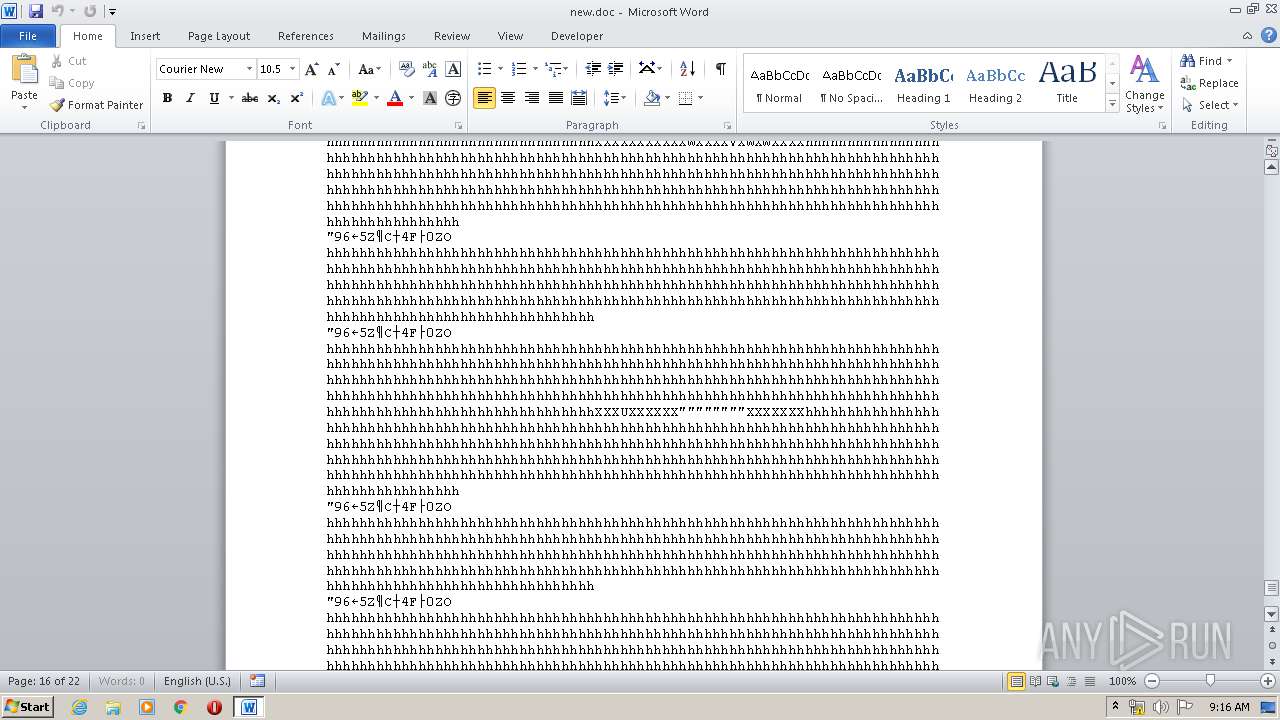The height and width of the screenshot is (720, 1280).
Task: Switch to the References tab
Action: tap(306, 36)
